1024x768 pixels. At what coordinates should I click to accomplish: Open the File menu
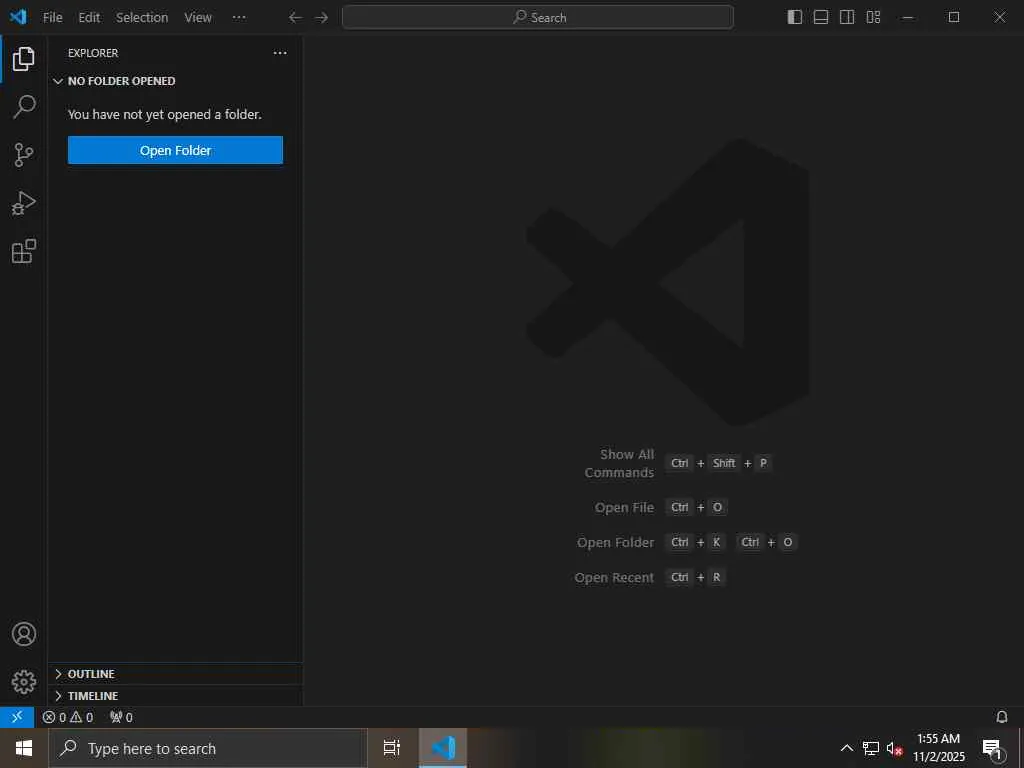click(x=53, y=18)
